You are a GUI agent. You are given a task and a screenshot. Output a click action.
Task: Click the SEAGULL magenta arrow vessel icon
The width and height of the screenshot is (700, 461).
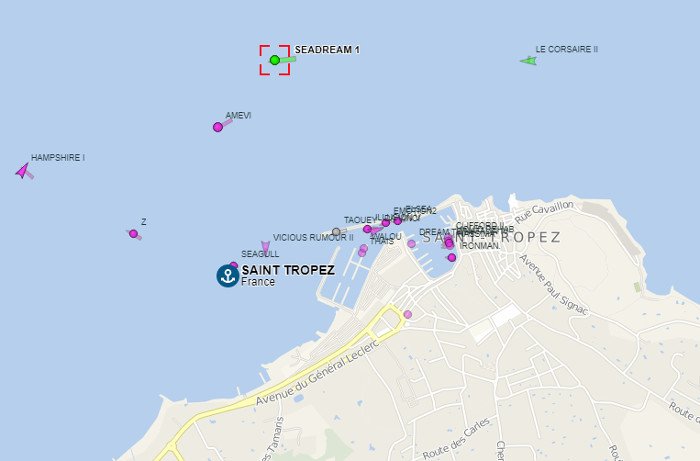(x=266, y=248)
